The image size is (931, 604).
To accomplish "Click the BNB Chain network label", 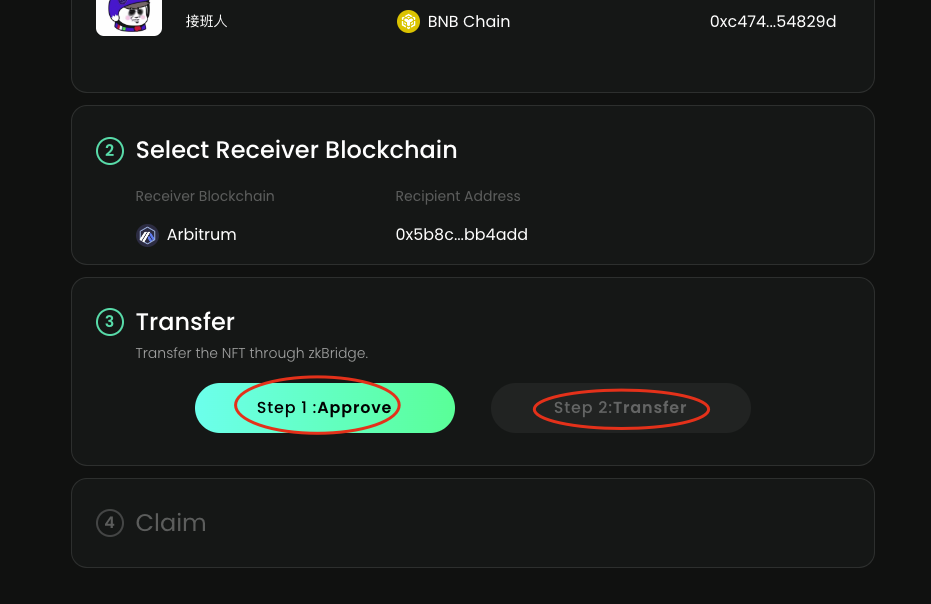I will click(468, 21).
